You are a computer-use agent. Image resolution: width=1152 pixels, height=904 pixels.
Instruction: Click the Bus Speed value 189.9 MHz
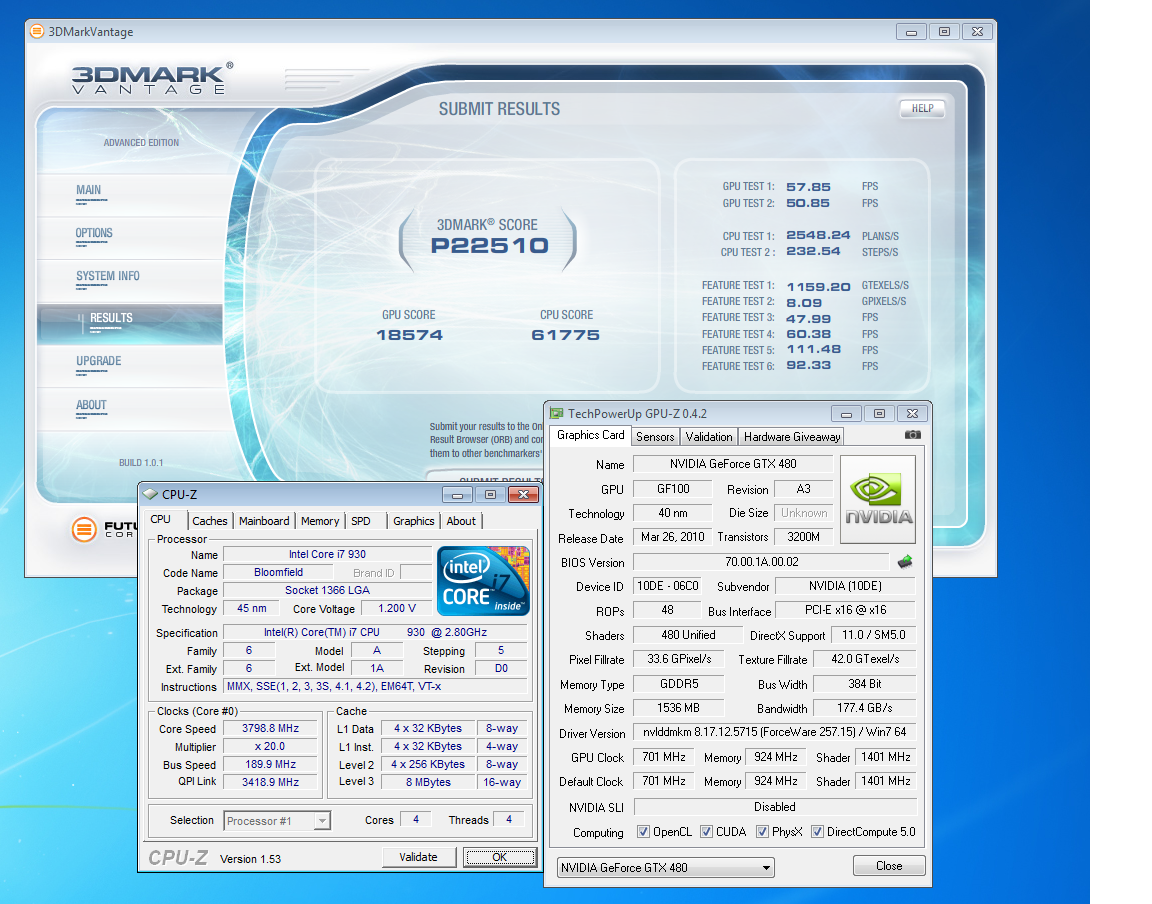[270, 764]
